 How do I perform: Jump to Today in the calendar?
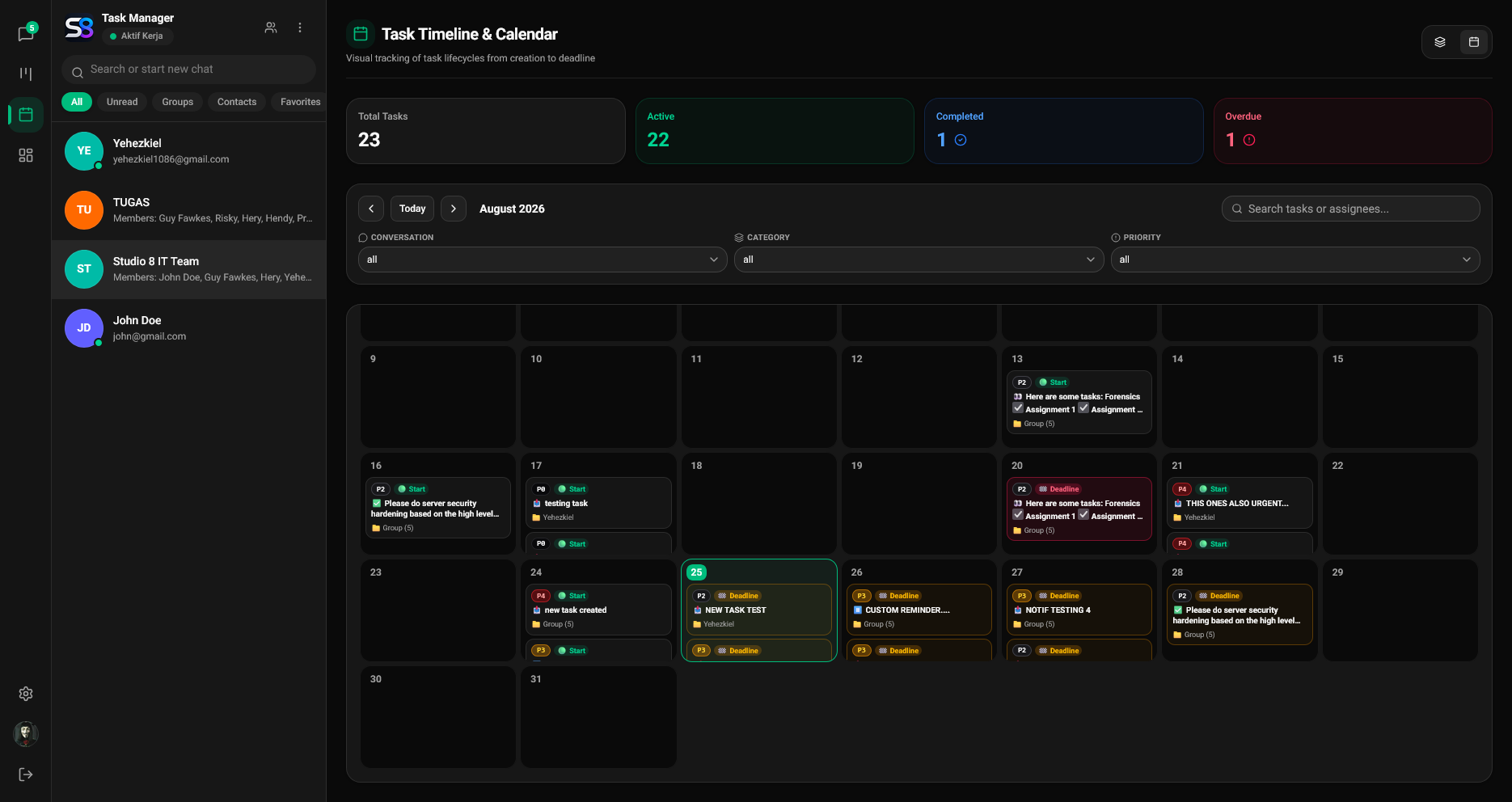[412, 209]
